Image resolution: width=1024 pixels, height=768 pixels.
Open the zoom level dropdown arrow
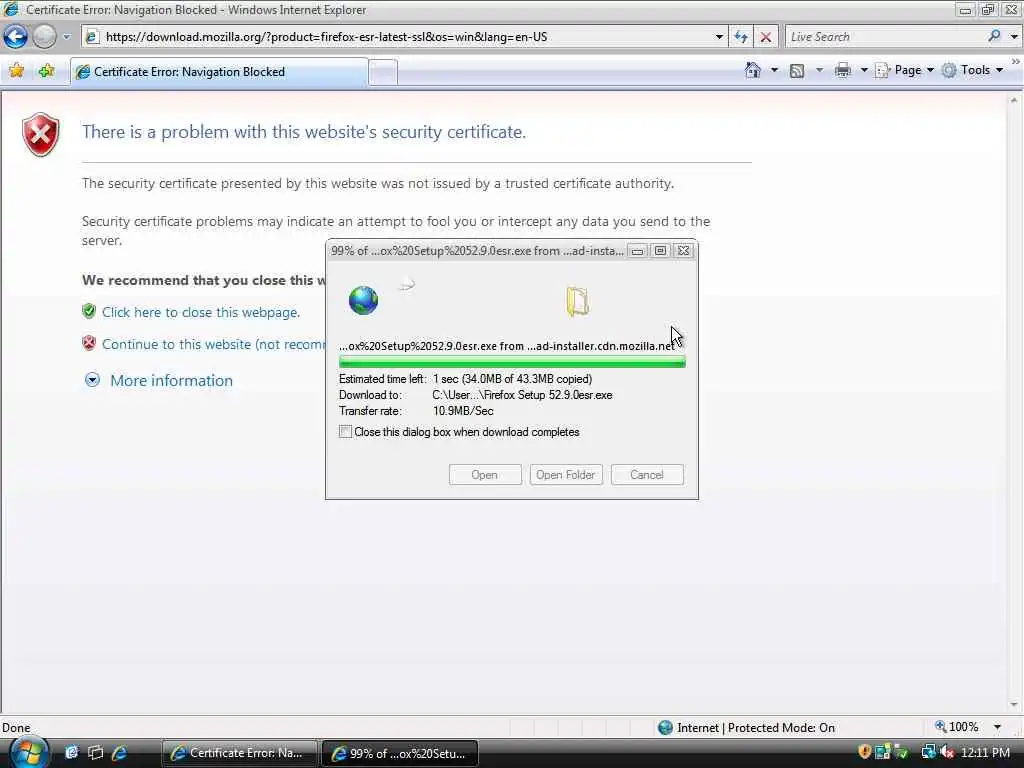(997, 727)
